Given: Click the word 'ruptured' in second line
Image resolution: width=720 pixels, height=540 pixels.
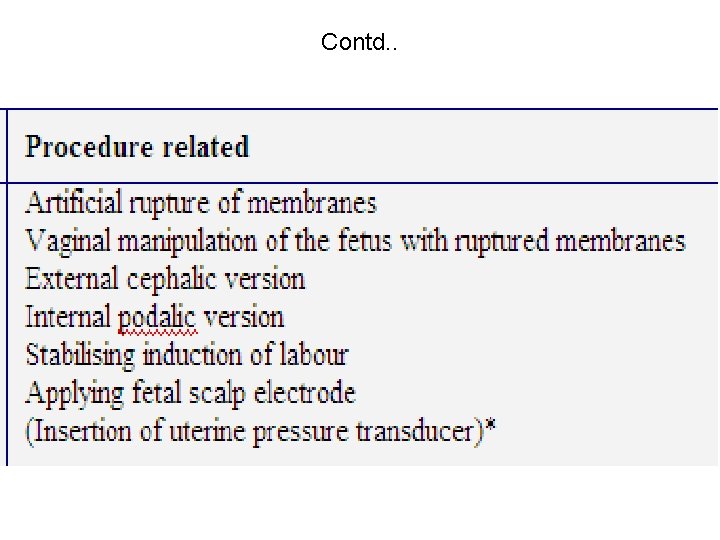Looking at the screenshot, I should click(501, 242).
